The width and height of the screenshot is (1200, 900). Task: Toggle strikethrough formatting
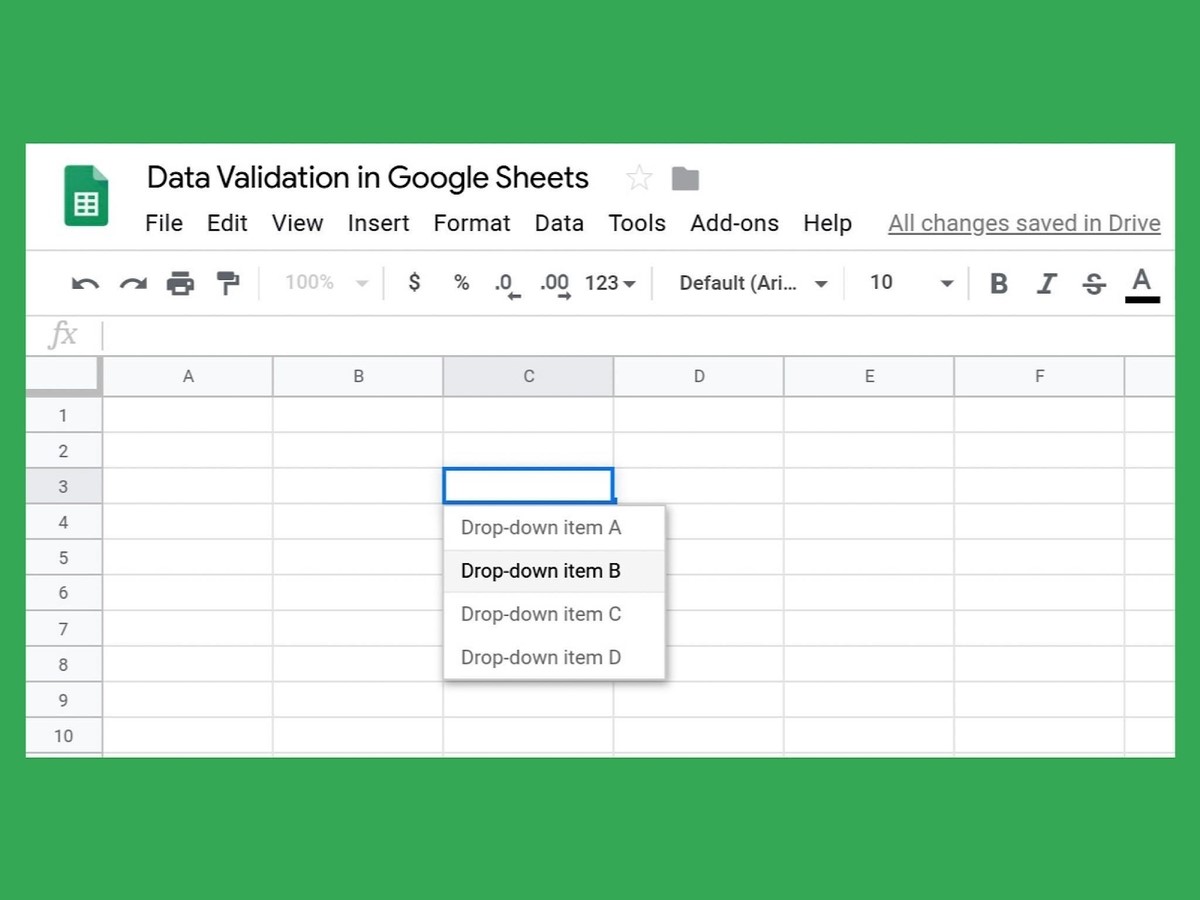pos(1094,283)
